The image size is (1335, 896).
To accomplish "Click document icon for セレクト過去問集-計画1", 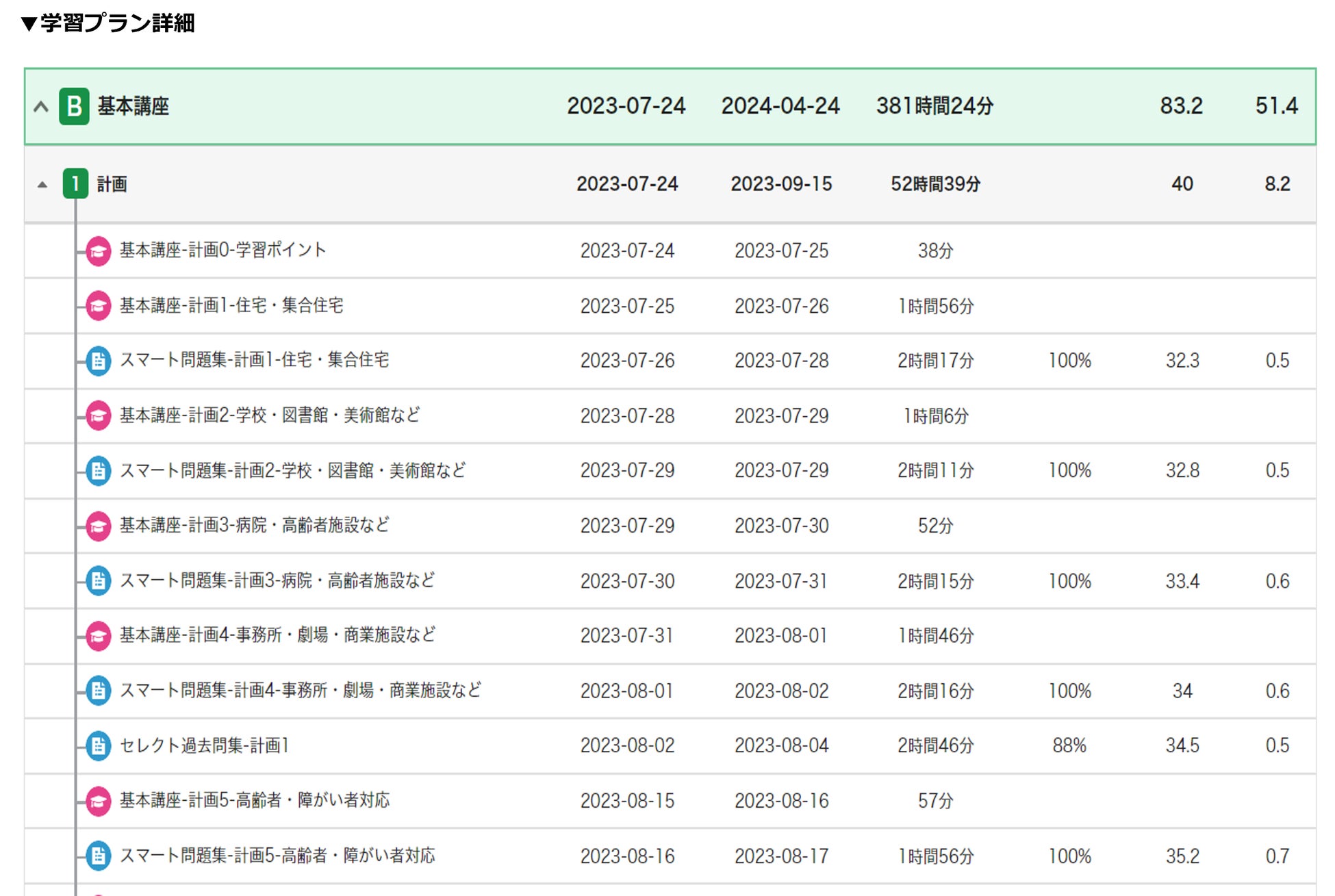I will [98, 746].
